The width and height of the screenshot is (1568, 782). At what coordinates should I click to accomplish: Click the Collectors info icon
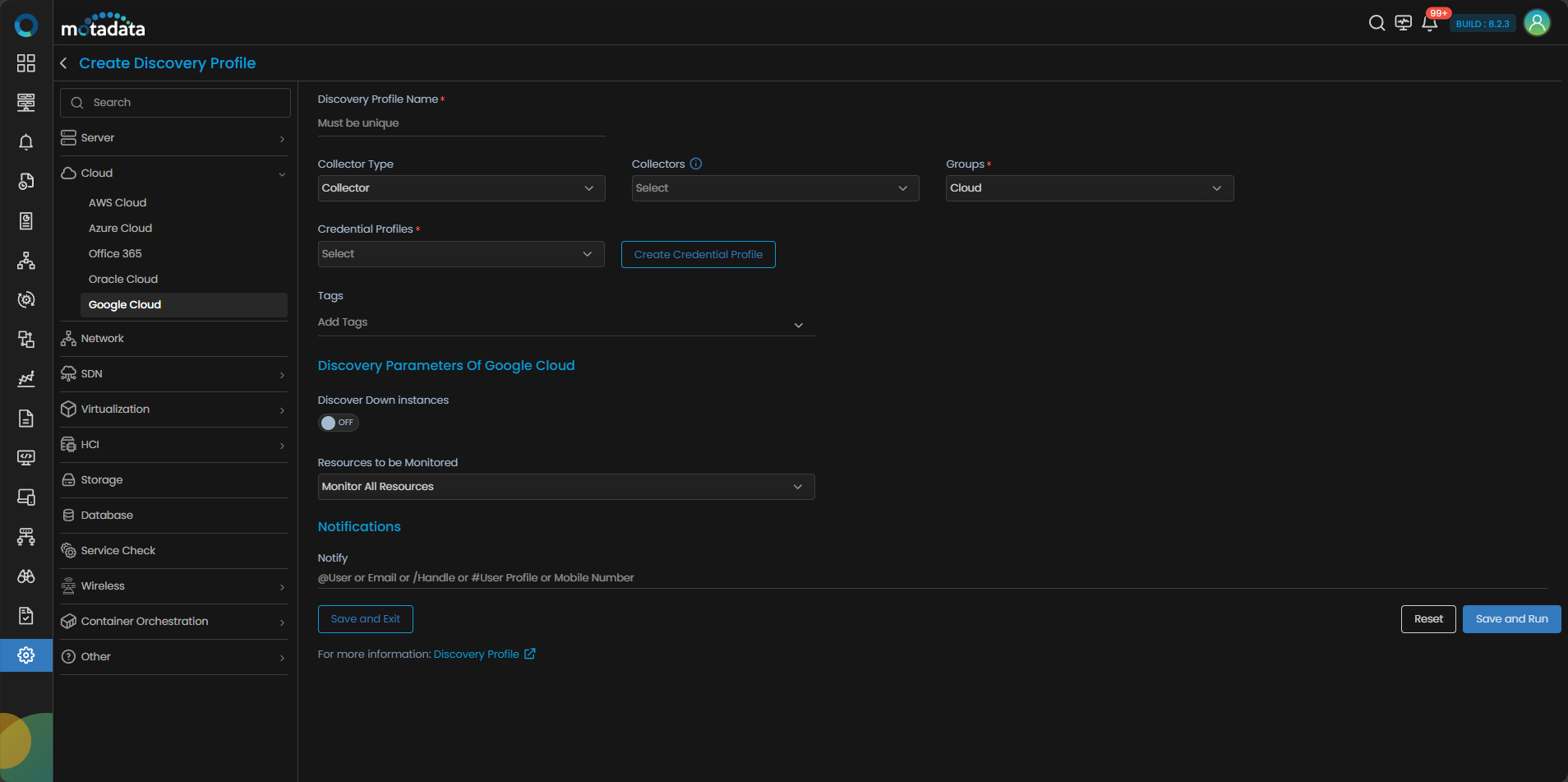pos(696,164)
